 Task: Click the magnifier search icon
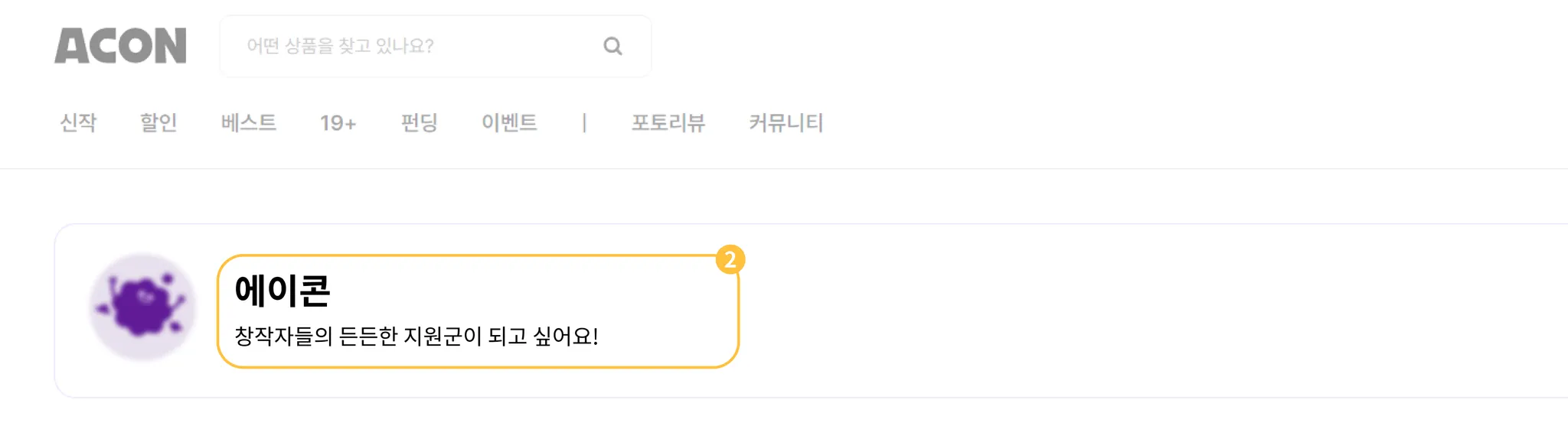(x=612, y=46)
